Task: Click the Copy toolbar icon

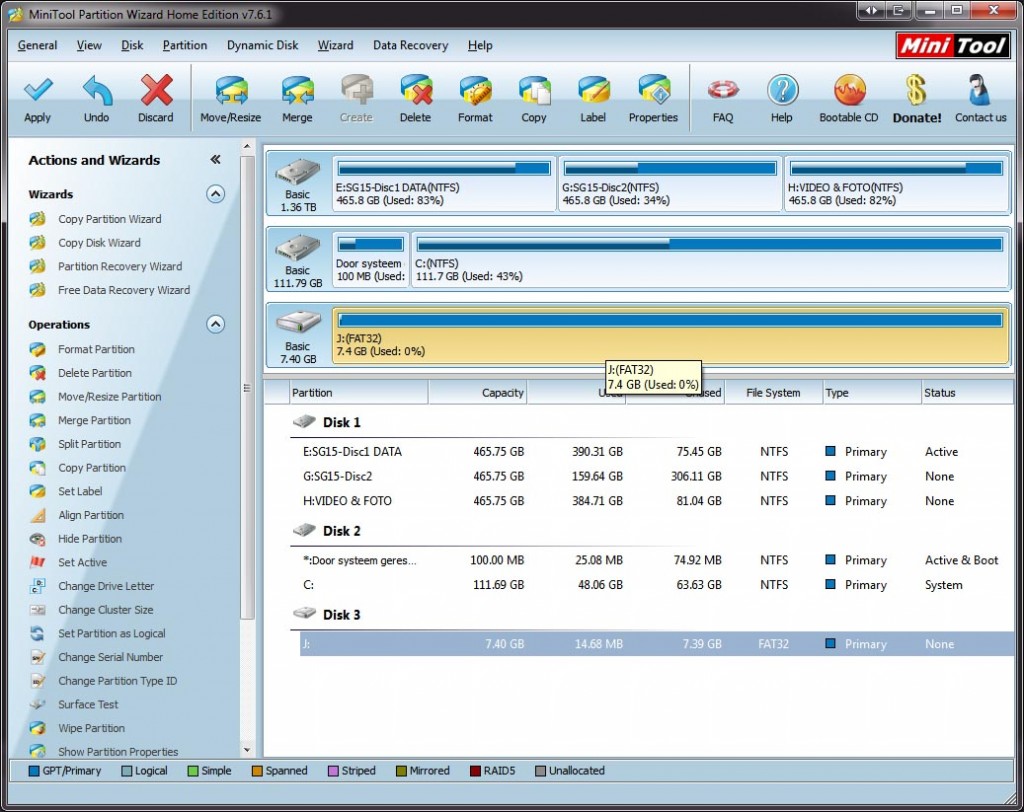Action: 534,90
